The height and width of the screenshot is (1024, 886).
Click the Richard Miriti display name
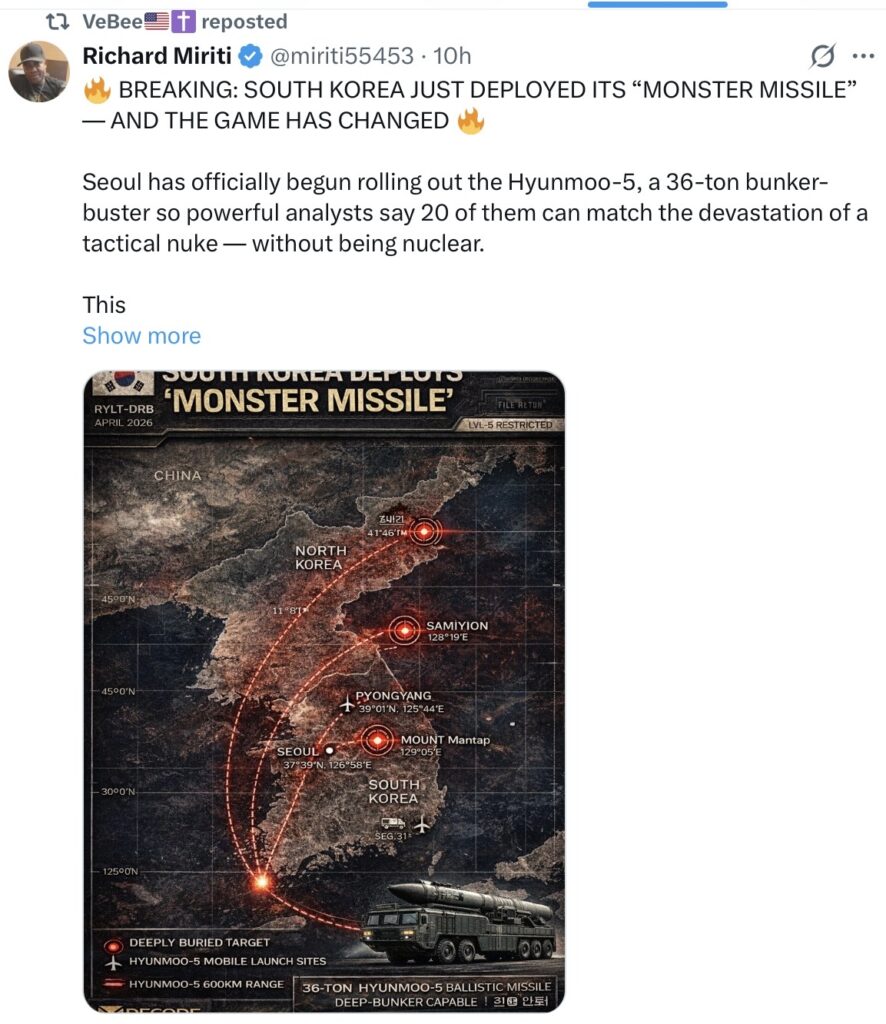click(x=157, y=56)
